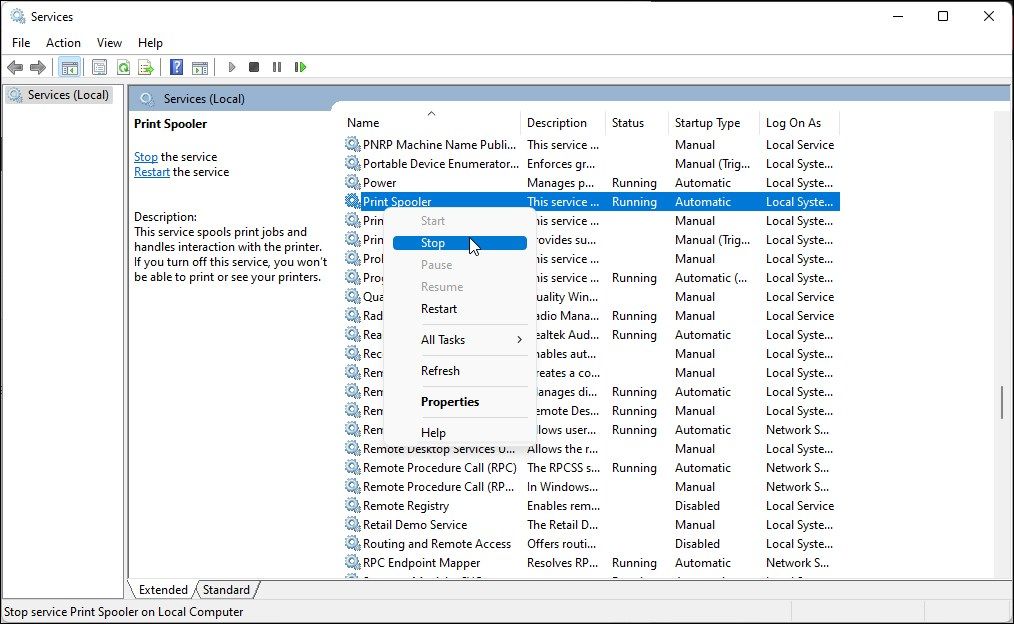This screenshot has height=624, width=1014.
Task: Click the Back navigation arrow
Action: (16, 67)
